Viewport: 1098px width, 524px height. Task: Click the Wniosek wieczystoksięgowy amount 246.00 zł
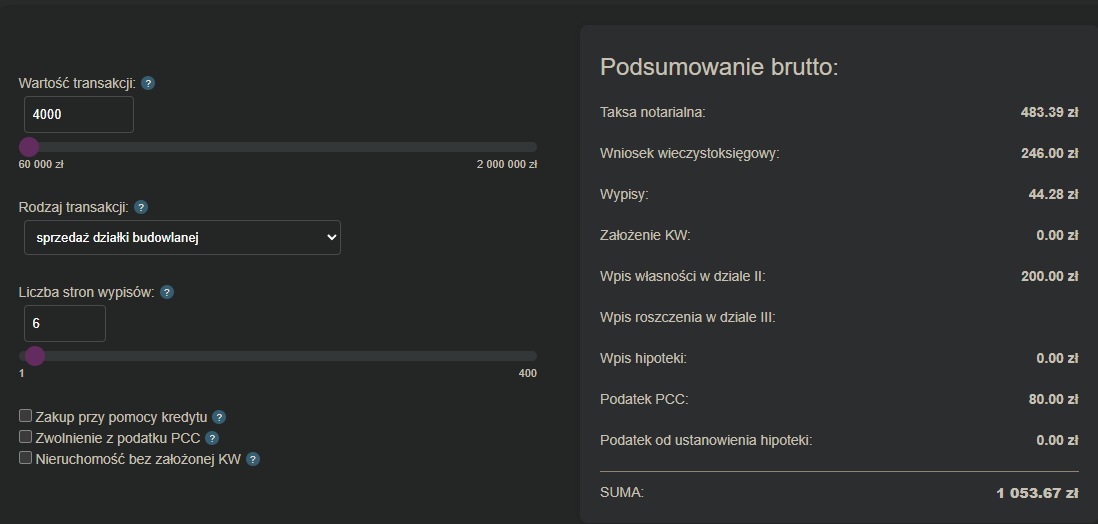coord(1048,153)
